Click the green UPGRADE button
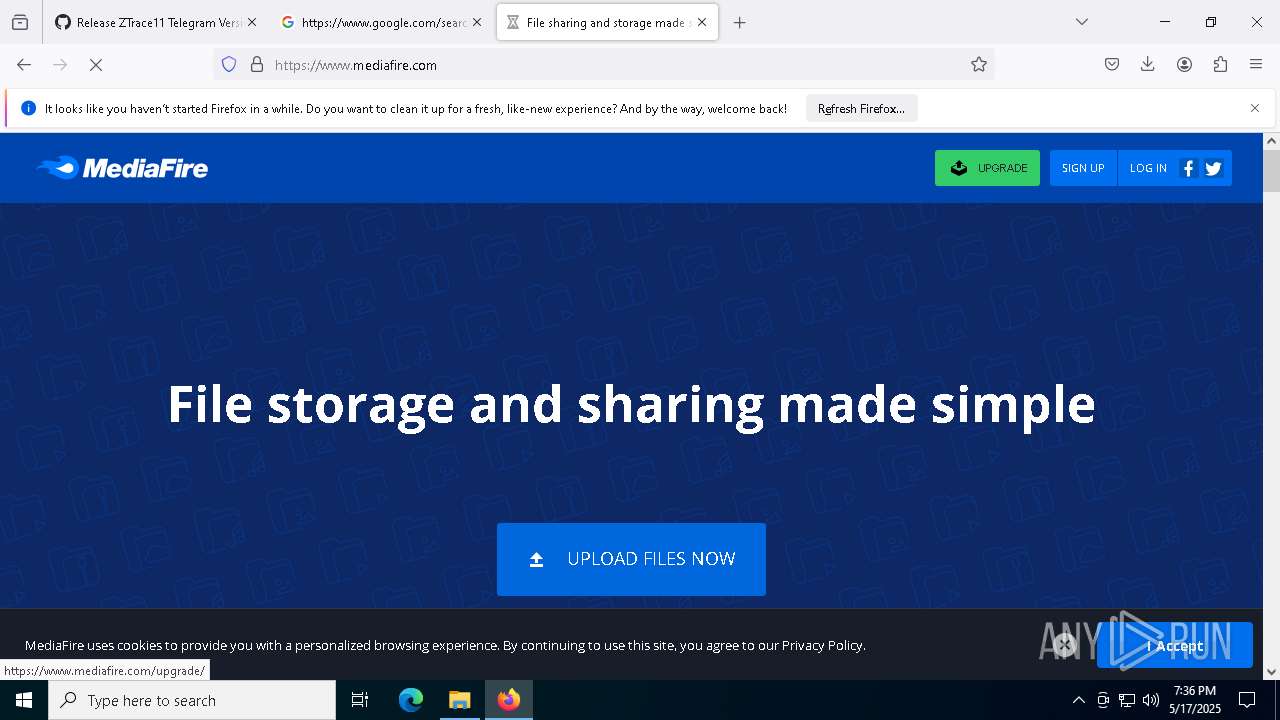This screenshot has width=1280, height=720. (987, 168)
